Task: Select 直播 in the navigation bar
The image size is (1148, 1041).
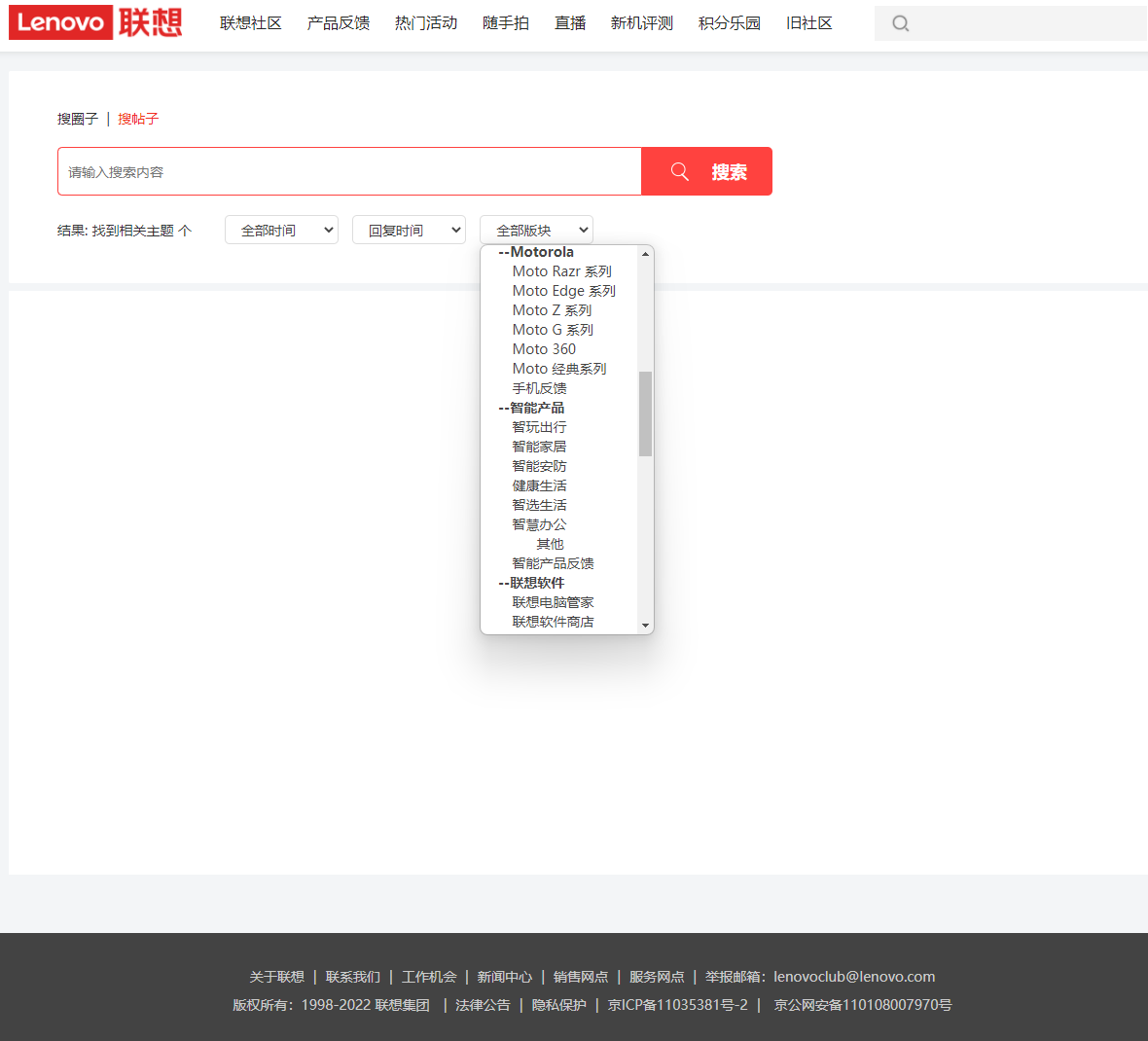Action: click(x=570, y=23)
